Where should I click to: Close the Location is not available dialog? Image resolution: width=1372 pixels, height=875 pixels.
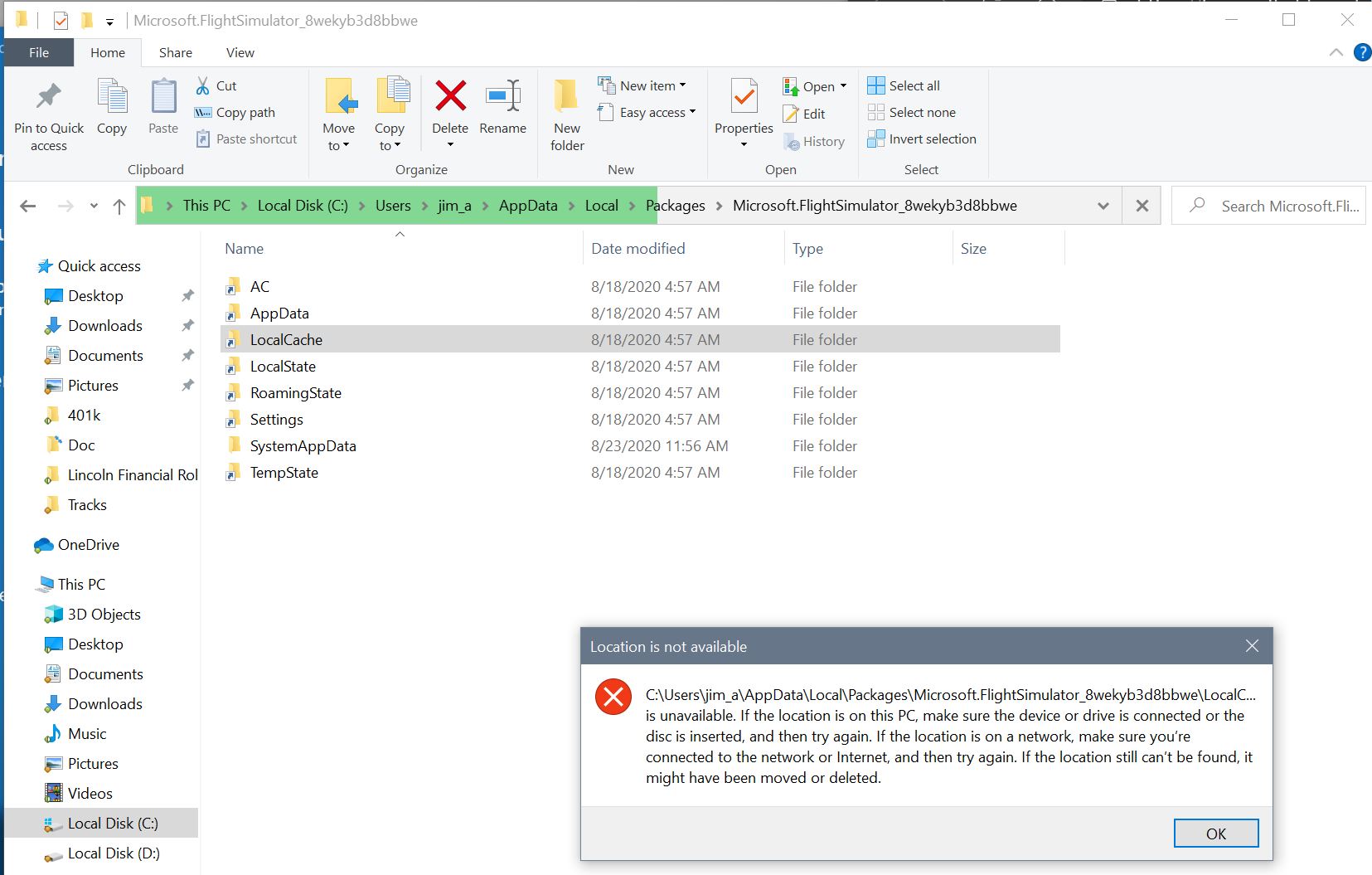pos(1252,646)
